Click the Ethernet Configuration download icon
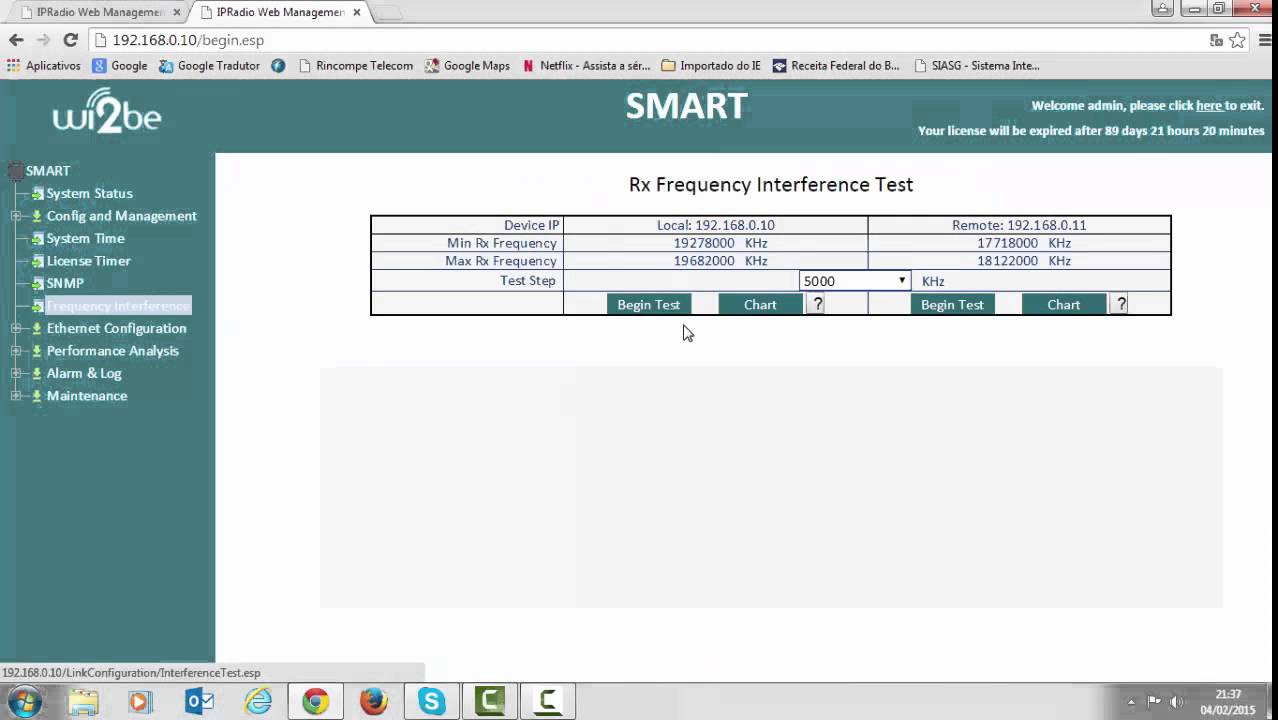 37,328
